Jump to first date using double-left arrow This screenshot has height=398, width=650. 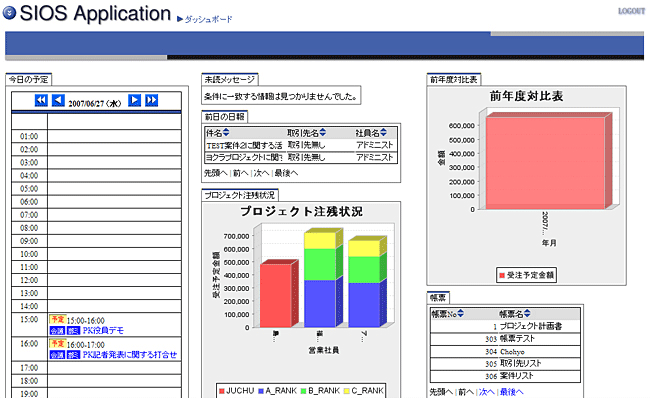click(x=41, y=100)
